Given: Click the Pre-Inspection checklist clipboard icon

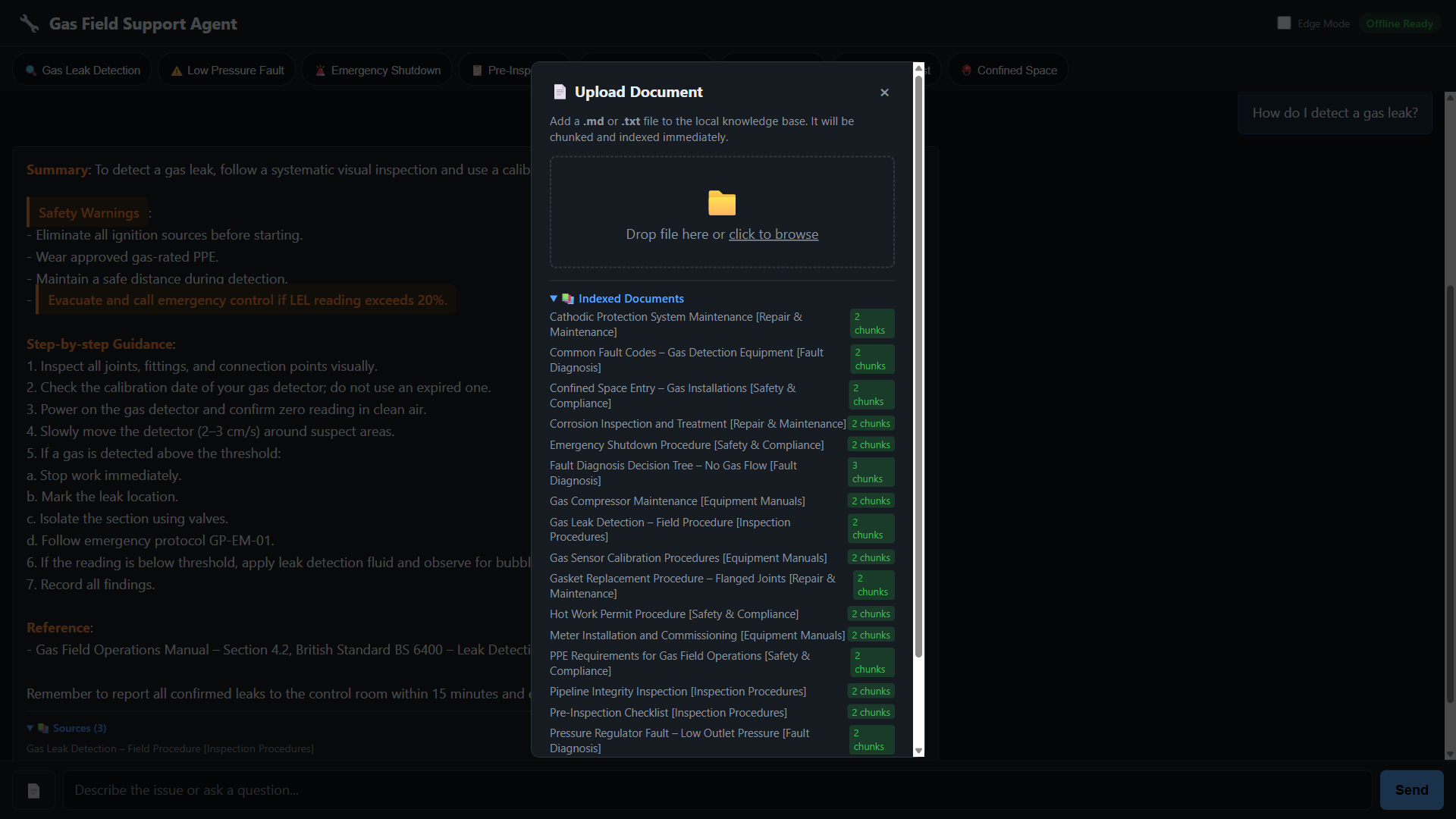Looking at the screenshot, I should pyautogui.click(x=477, y=70).
